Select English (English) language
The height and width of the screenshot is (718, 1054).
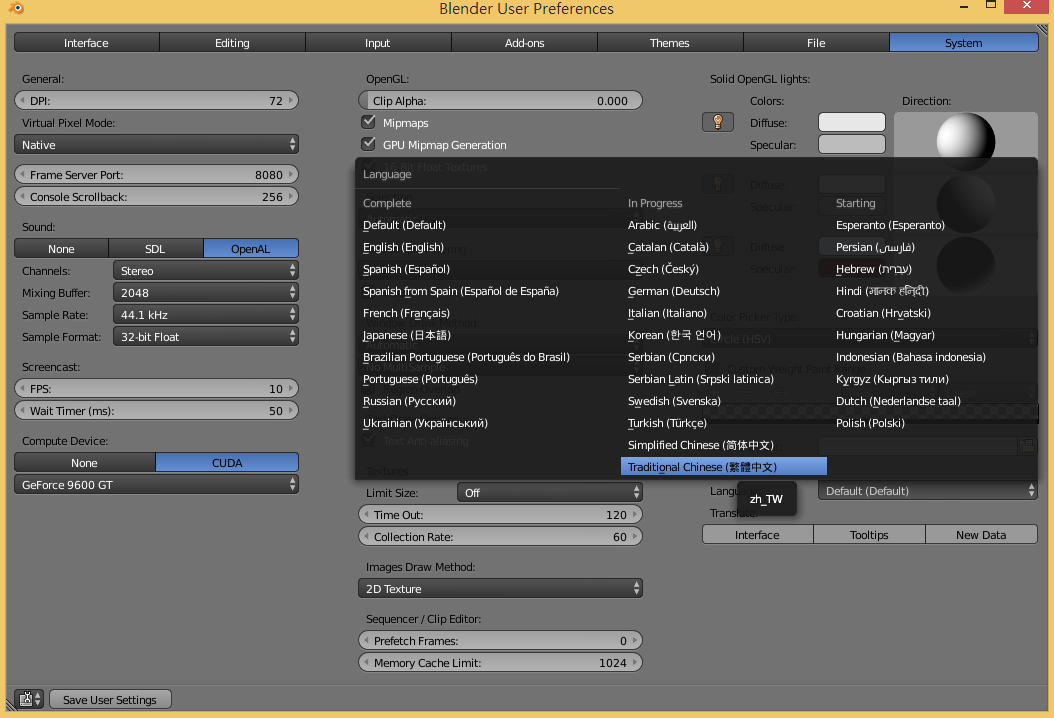488,247
